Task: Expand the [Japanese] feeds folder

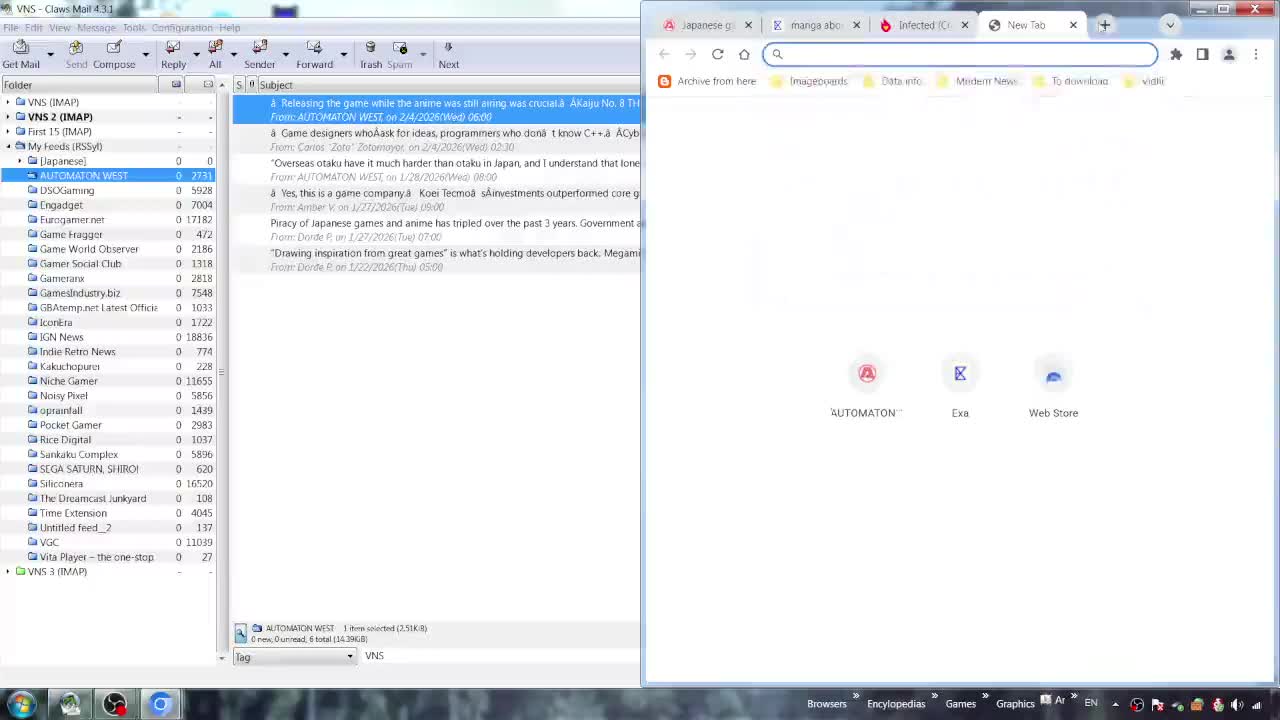Action: coord(20,161)
